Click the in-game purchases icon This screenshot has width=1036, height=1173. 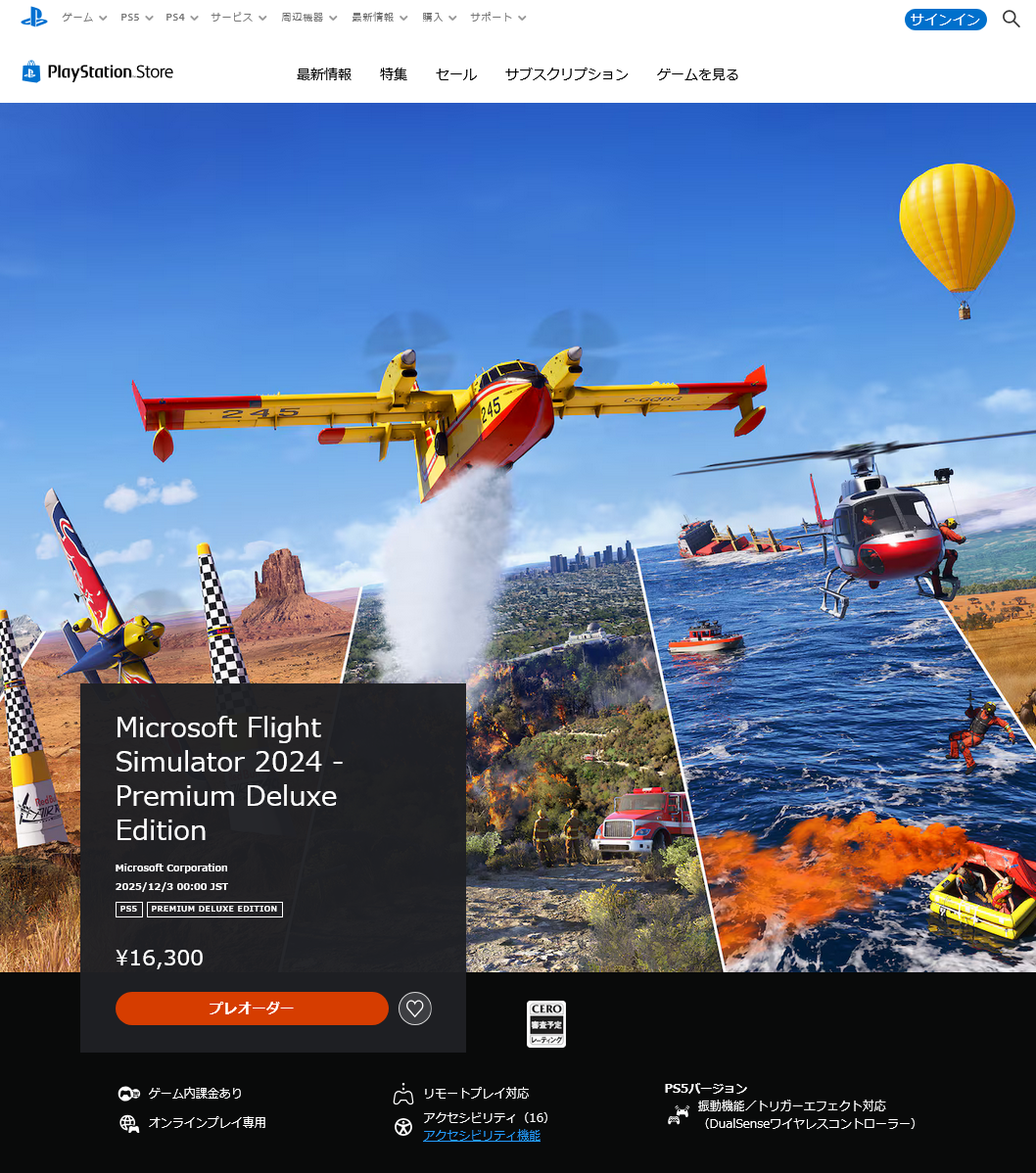click(x=129, y=1094)
